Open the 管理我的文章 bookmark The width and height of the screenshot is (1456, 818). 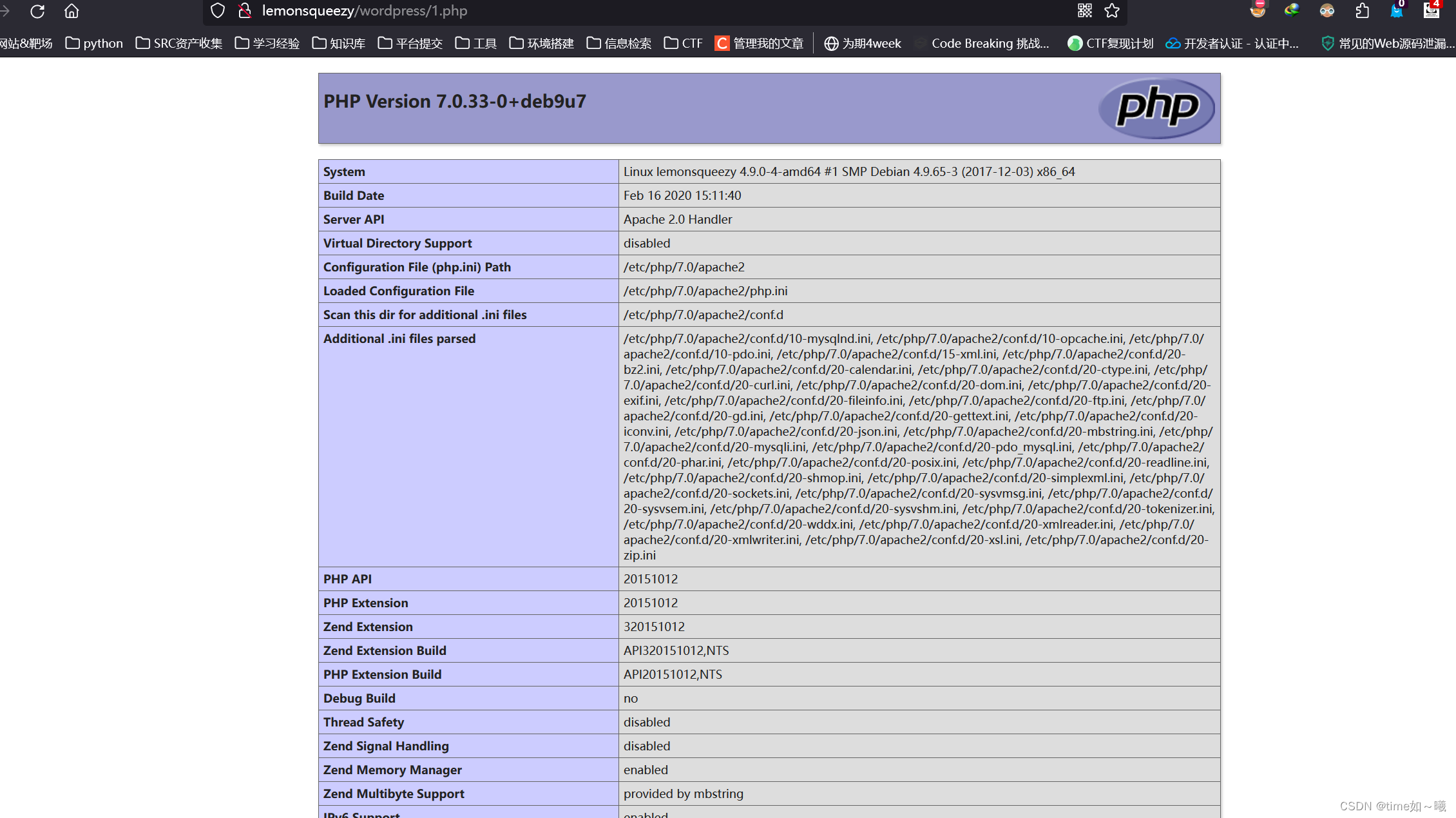pos(760,43)
